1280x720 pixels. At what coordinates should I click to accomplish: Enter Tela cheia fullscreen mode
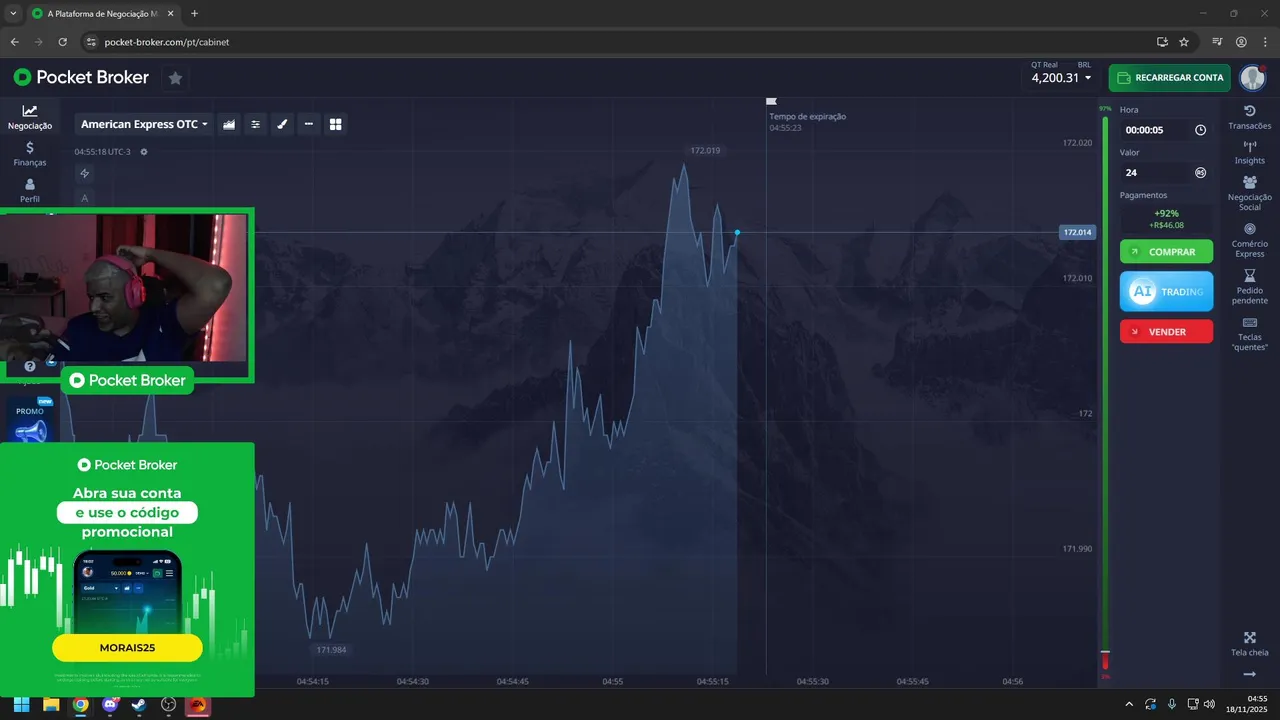coord(1250,644)
